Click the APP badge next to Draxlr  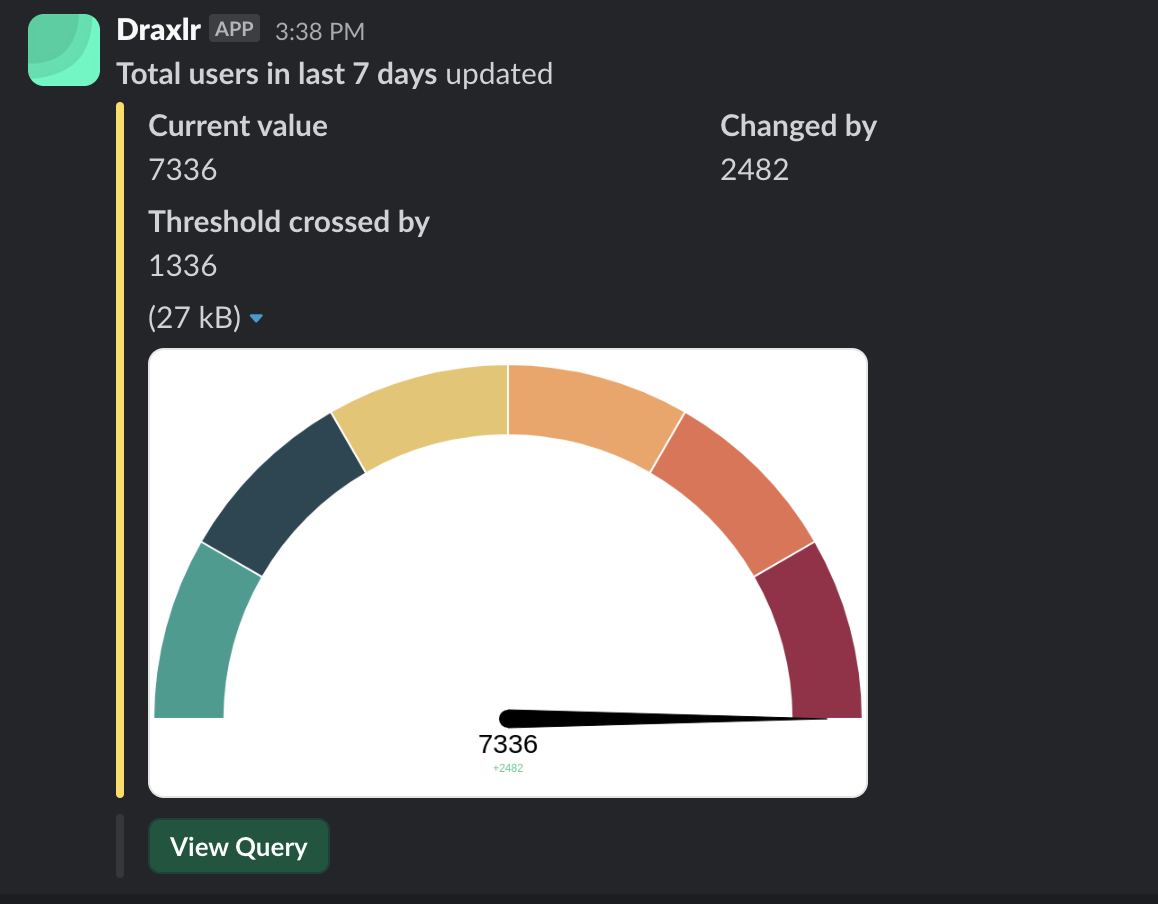[x=234, y=29]
